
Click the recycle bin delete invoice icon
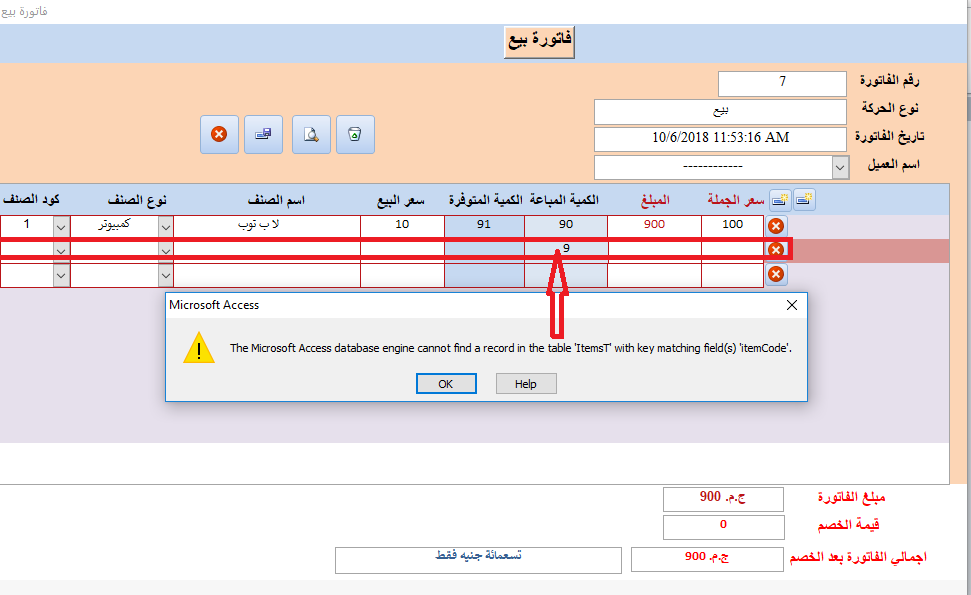(355, 134)
